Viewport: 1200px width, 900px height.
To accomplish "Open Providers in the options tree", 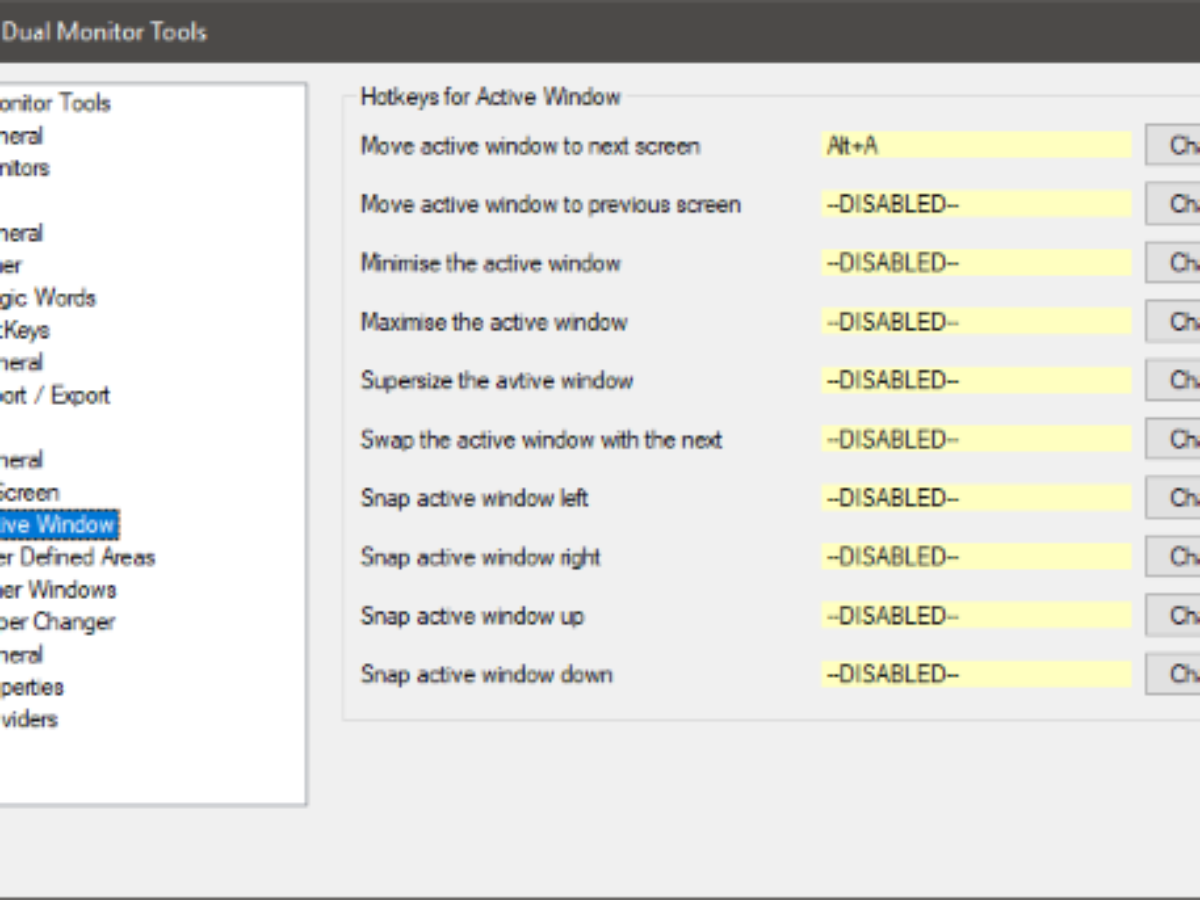I will coord(30,719).
